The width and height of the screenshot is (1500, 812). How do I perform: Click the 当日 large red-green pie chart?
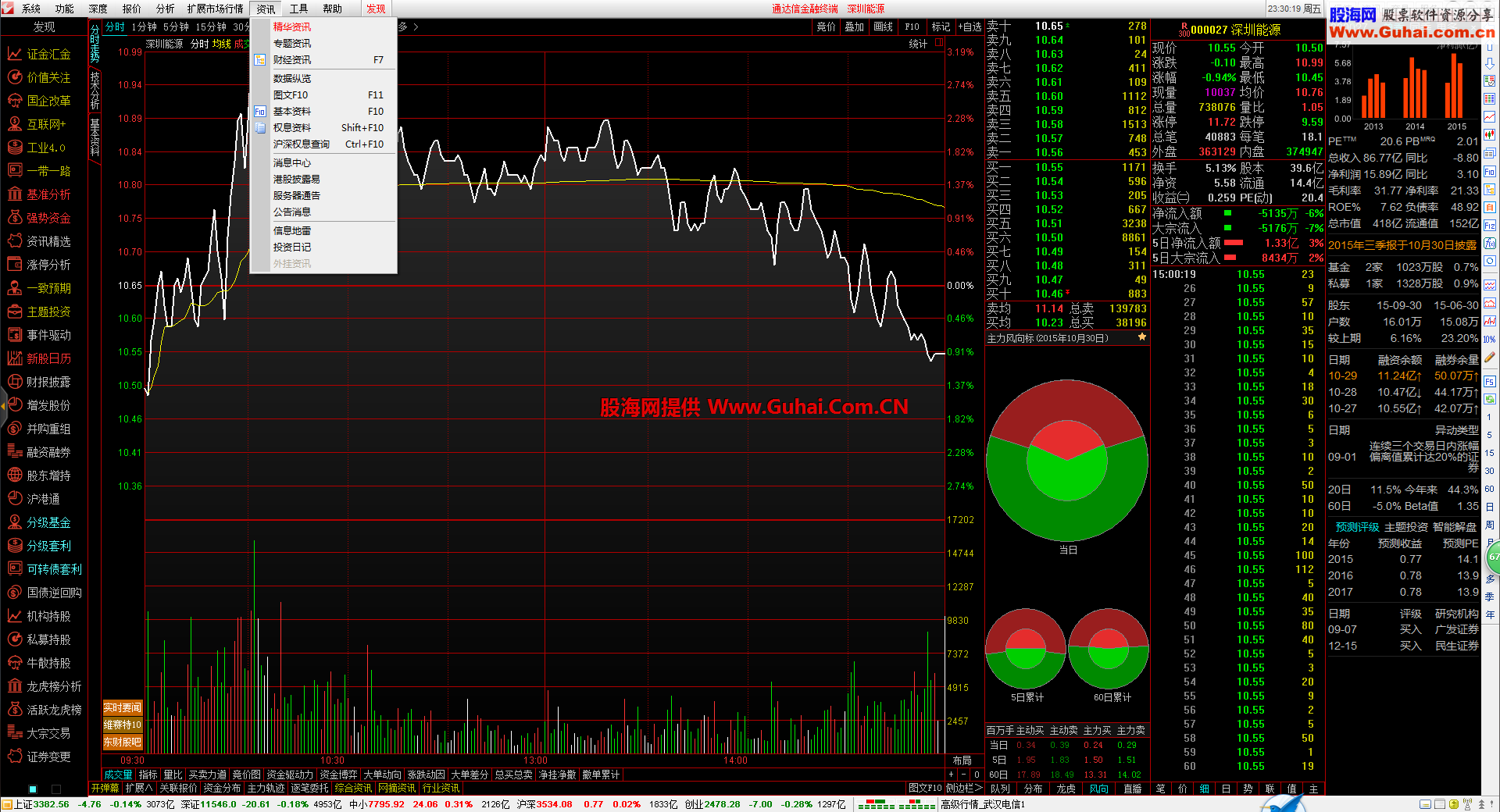pos(1067,461)
